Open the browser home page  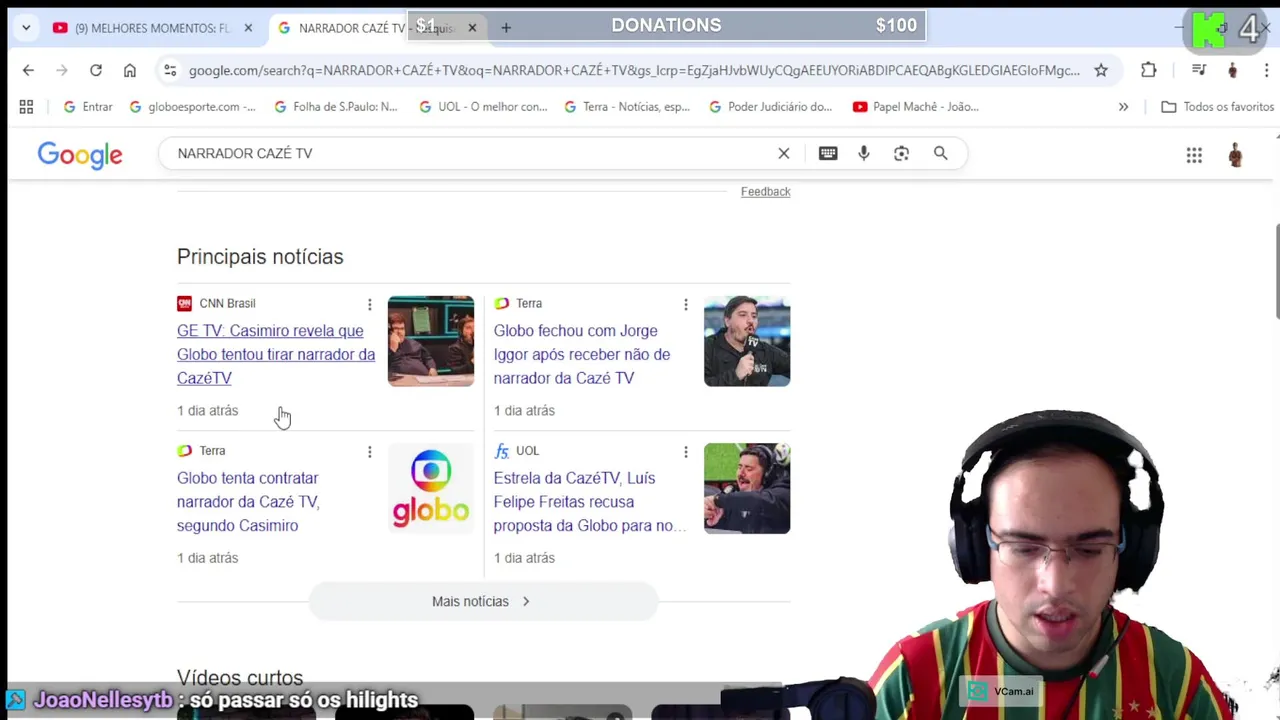(130, 70)
